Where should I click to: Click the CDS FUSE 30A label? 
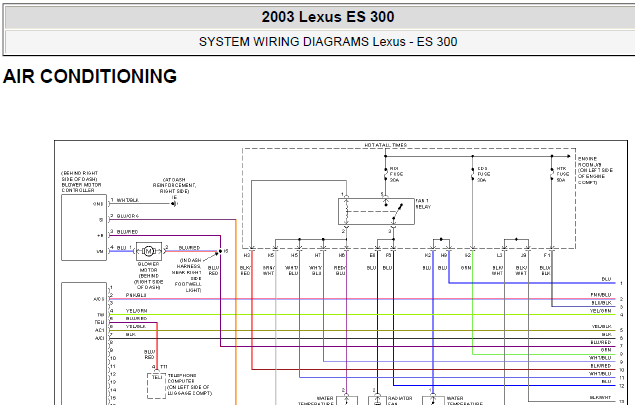[483, 174]
